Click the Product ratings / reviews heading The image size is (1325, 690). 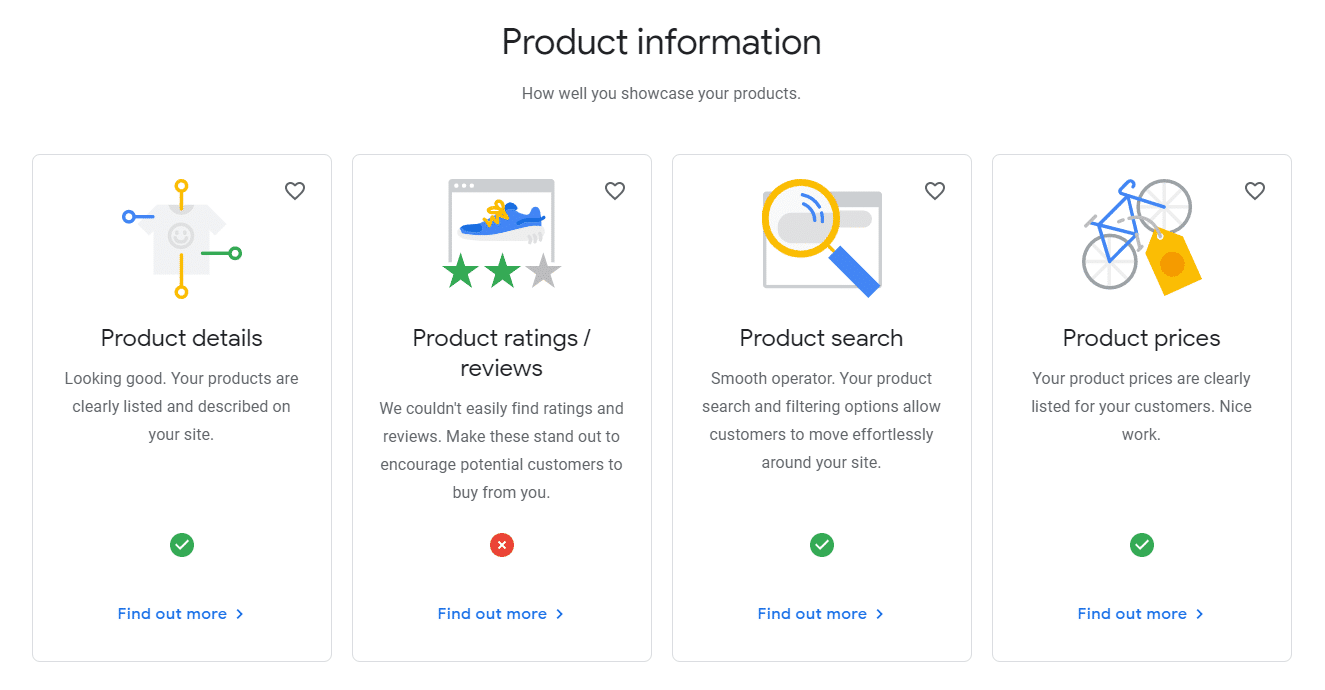[502, 353]
